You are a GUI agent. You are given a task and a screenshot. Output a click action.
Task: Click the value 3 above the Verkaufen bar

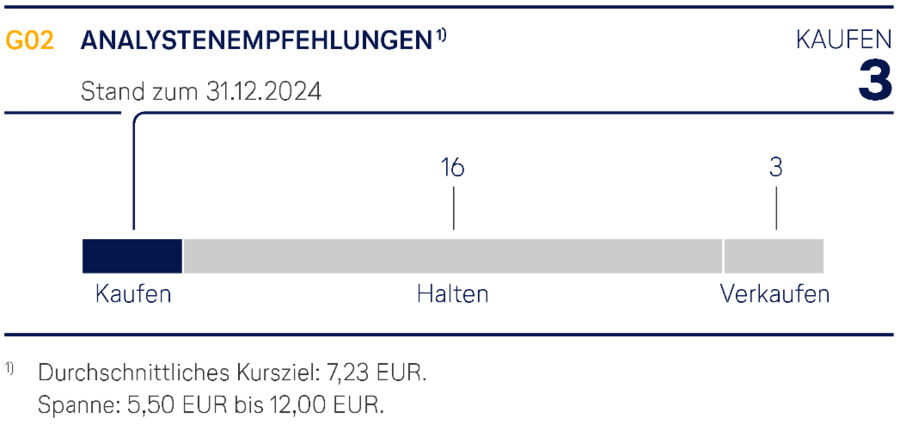776,168
